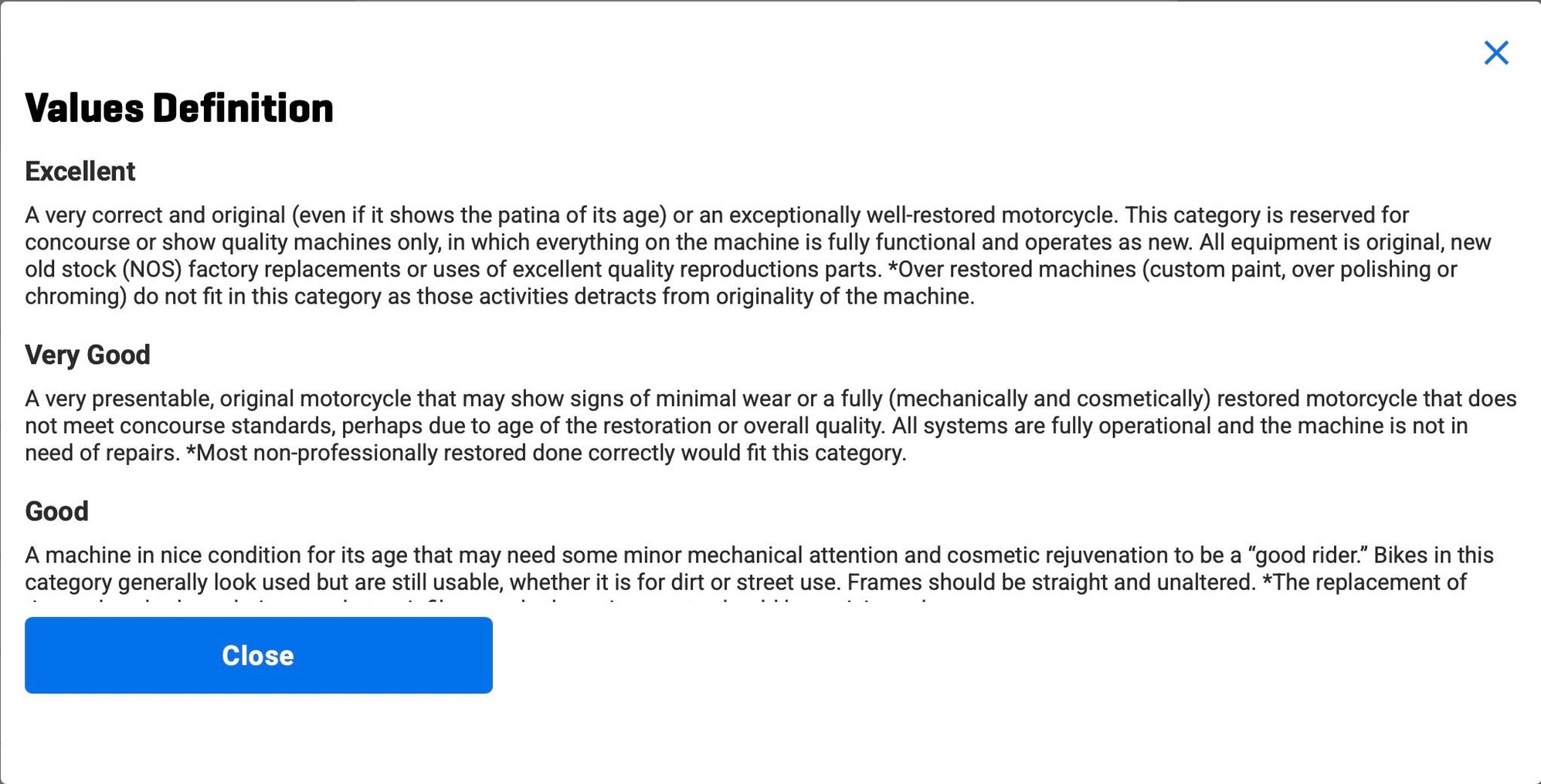
Task: Close the dialog with the blue X icon
Action: tap(1496, 53)
